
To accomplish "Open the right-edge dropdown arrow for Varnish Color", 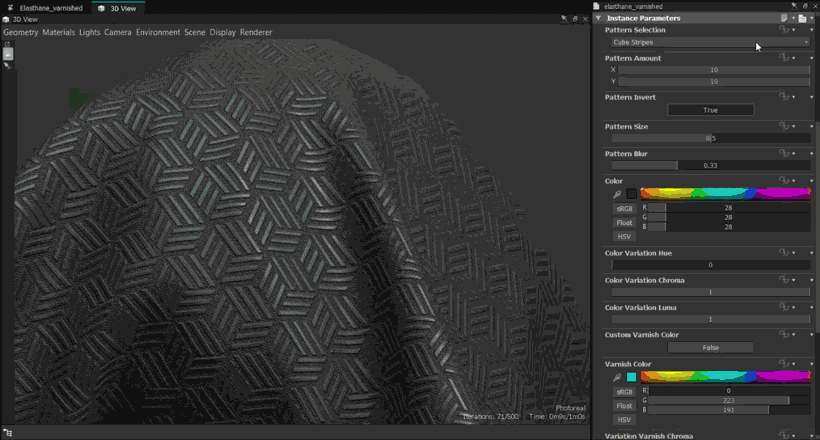I will tap(812, 364).
